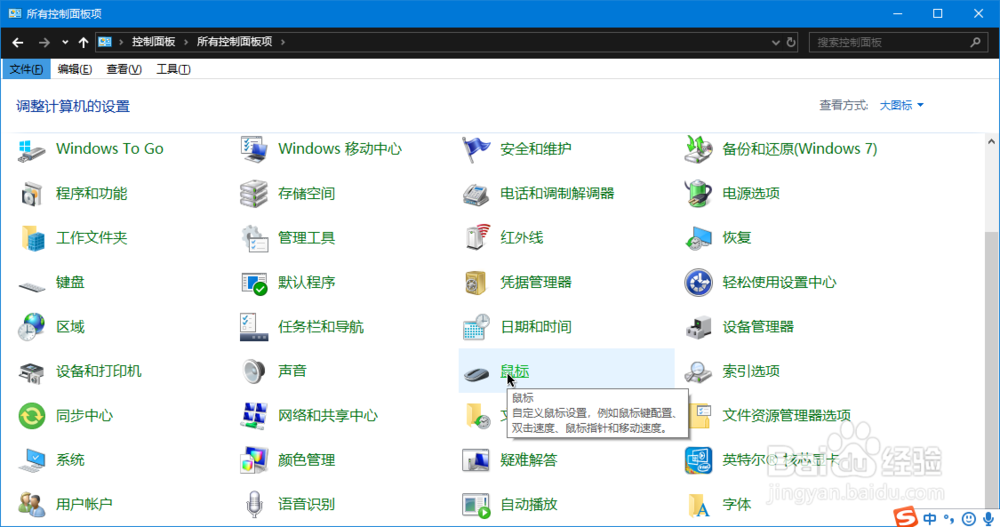
Task: Open 轻松使用设置中心 icon
Action: coord(698,283)
